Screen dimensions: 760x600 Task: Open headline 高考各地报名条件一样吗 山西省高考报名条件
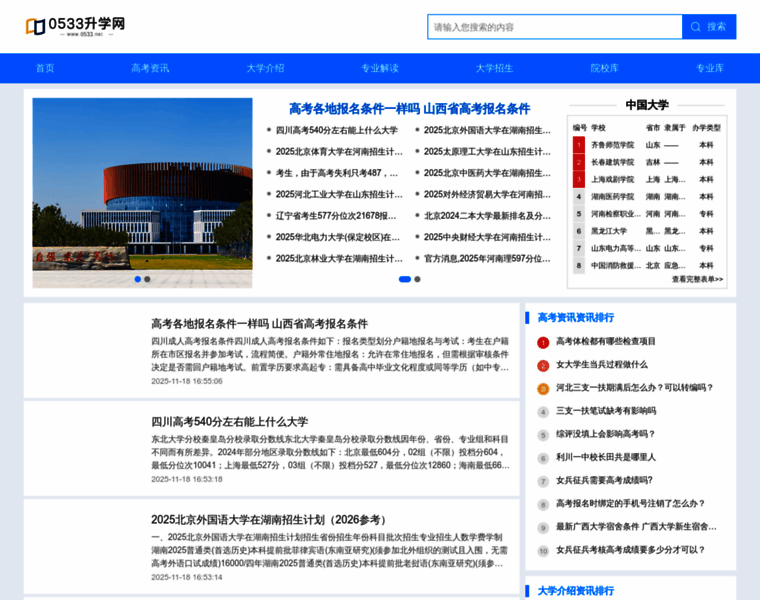(409, 108)
